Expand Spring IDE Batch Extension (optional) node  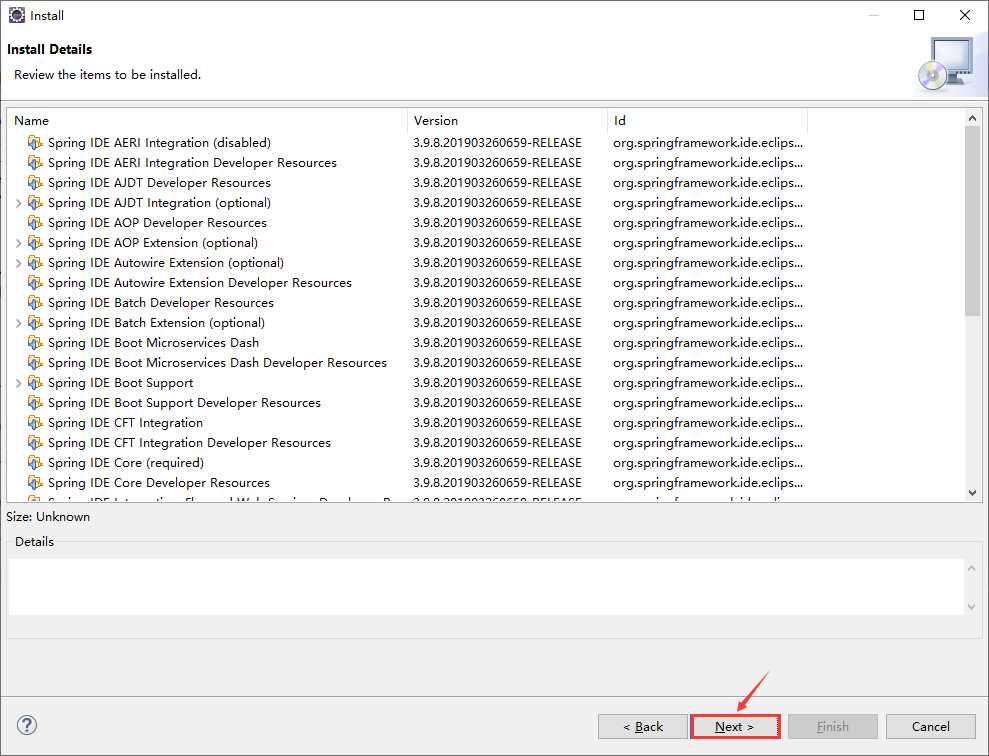click(x=18, y=323)
